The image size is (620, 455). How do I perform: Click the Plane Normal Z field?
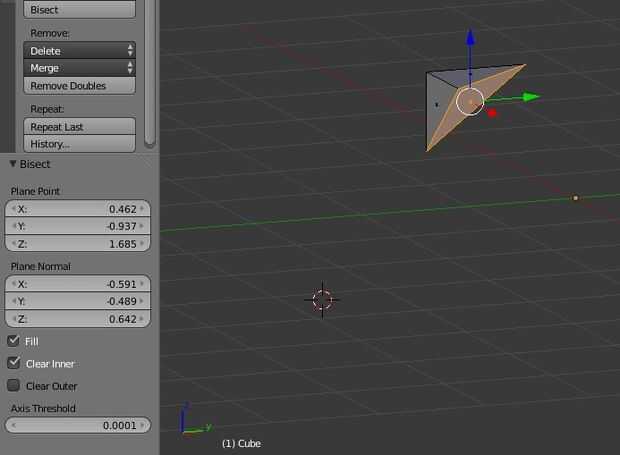click(78, 319)
